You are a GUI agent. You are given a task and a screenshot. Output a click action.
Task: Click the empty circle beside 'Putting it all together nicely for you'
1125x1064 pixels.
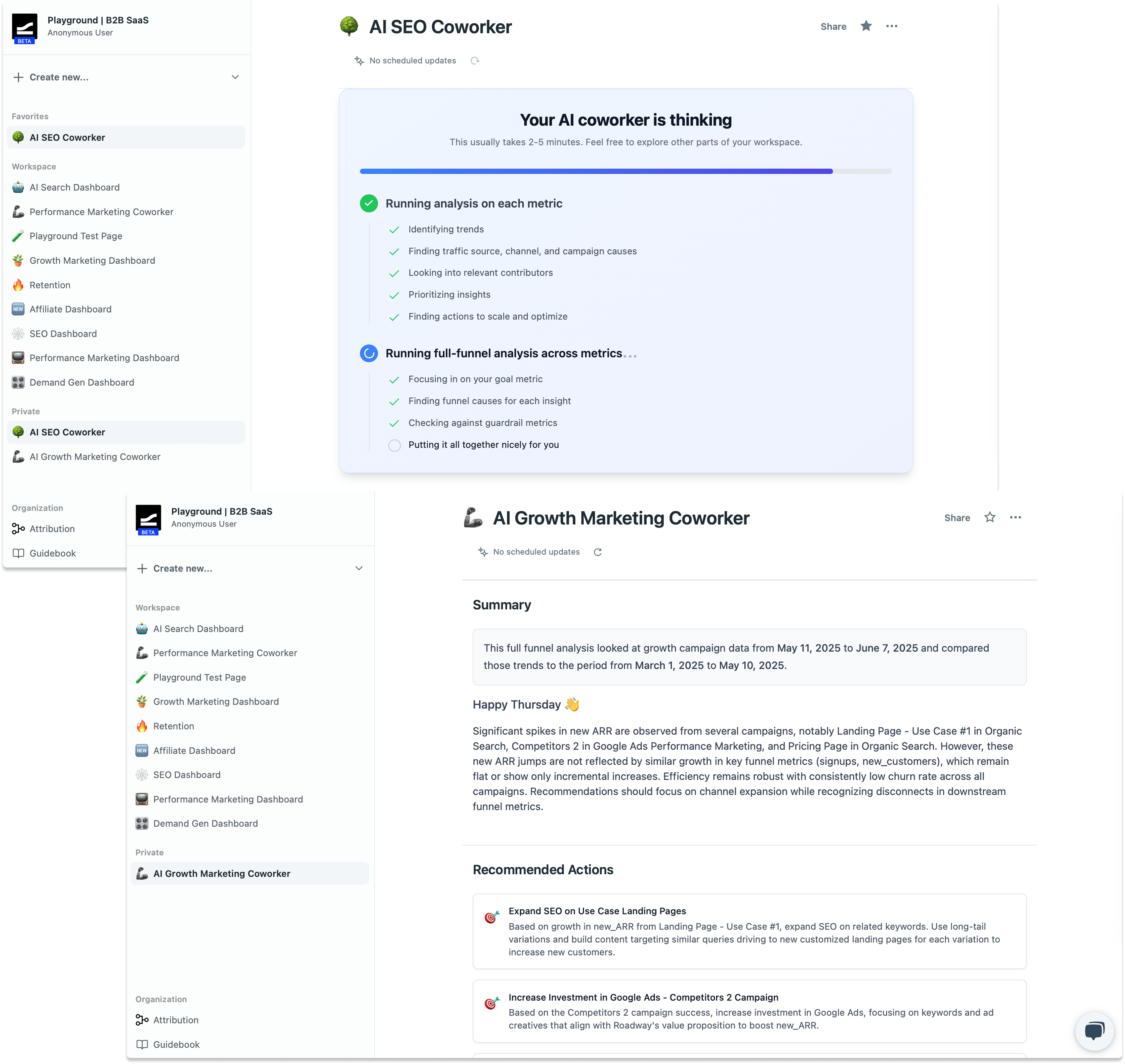coord(394,445)
